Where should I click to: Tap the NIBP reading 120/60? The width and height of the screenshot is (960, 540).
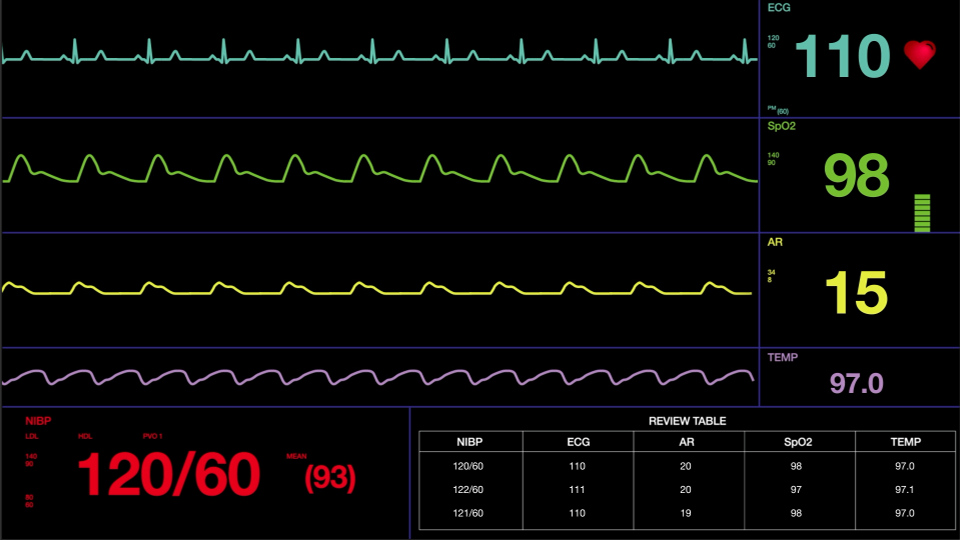coord(169,475)
